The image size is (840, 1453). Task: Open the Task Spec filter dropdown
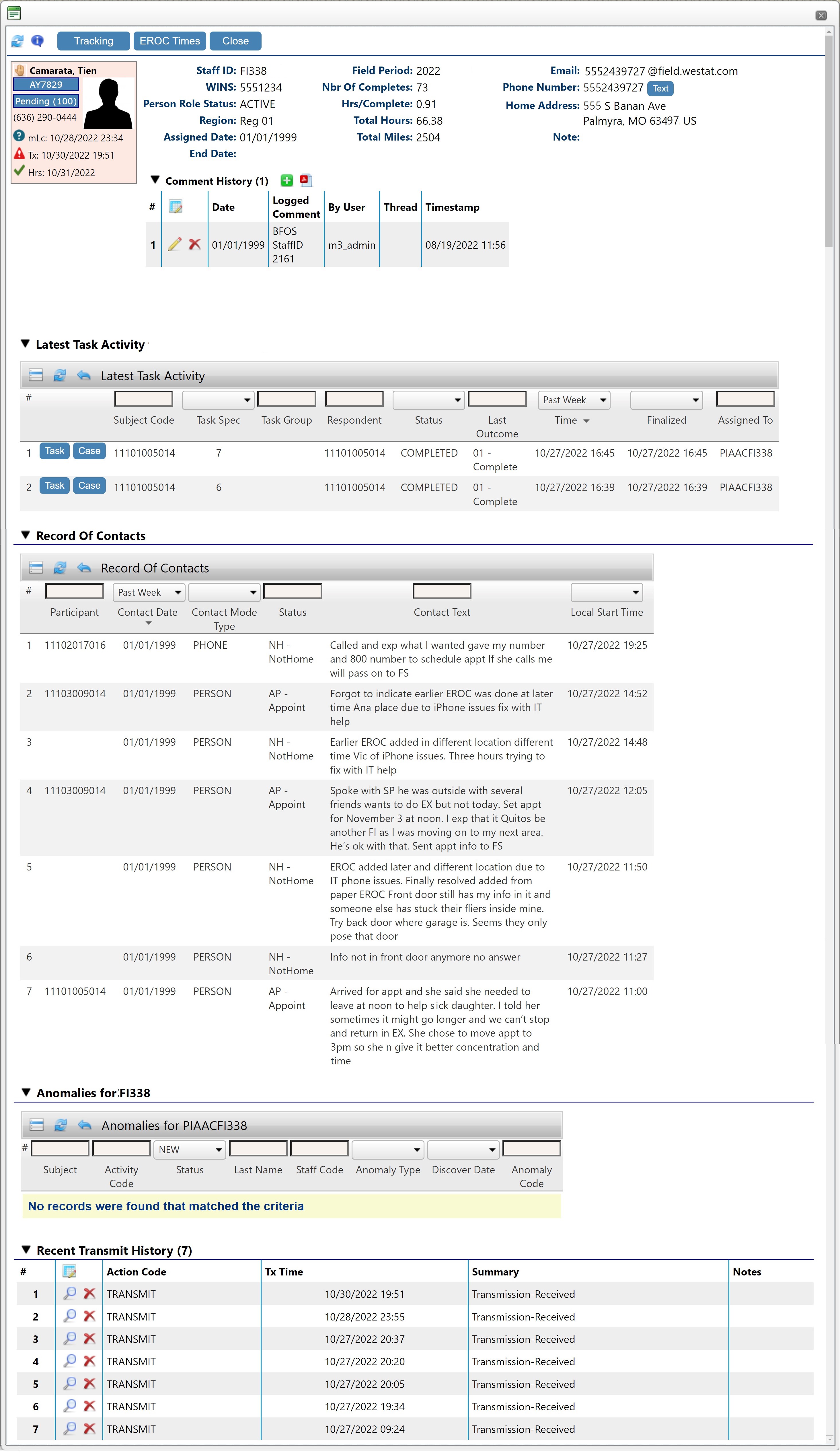pos(219,400)
